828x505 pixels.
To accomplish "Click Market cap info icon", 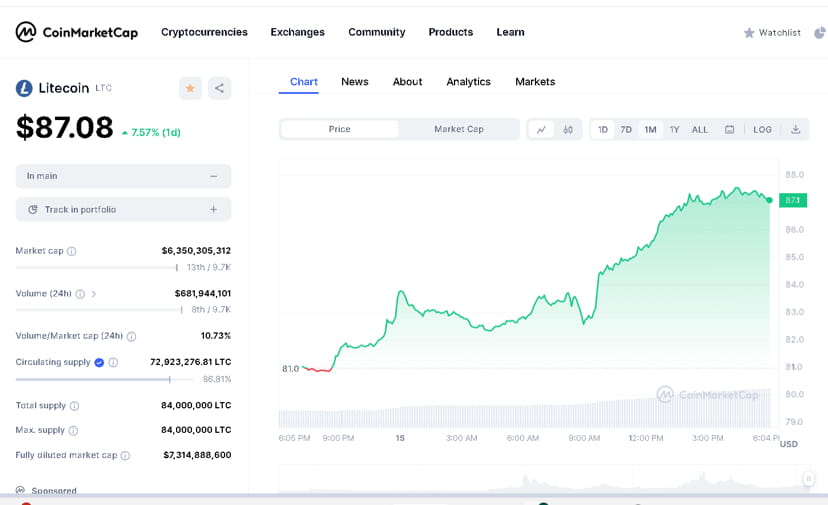I will click(72, 251).
